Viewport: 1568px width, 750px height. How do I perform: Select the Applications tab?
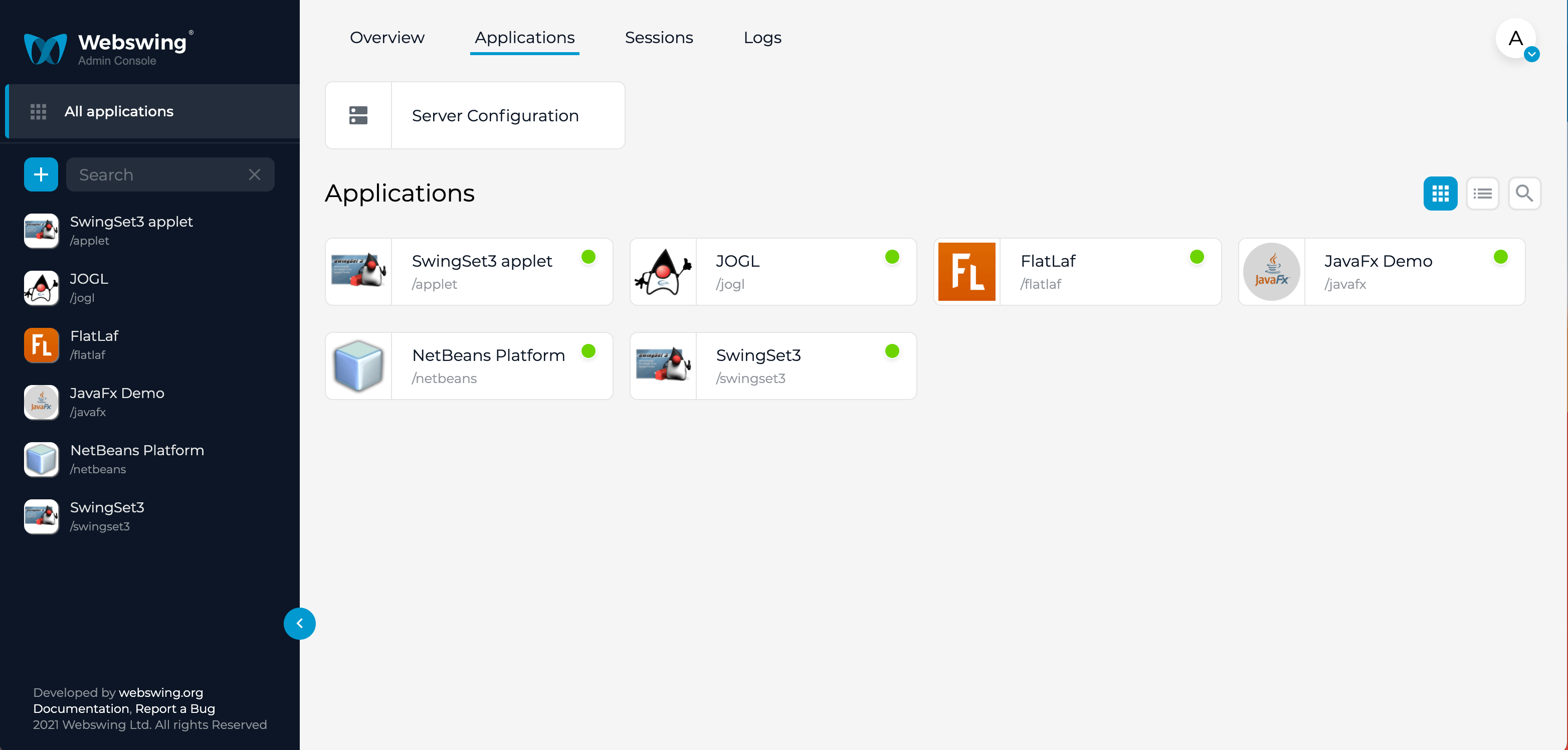pyautogui.click(x=525, y=38)
